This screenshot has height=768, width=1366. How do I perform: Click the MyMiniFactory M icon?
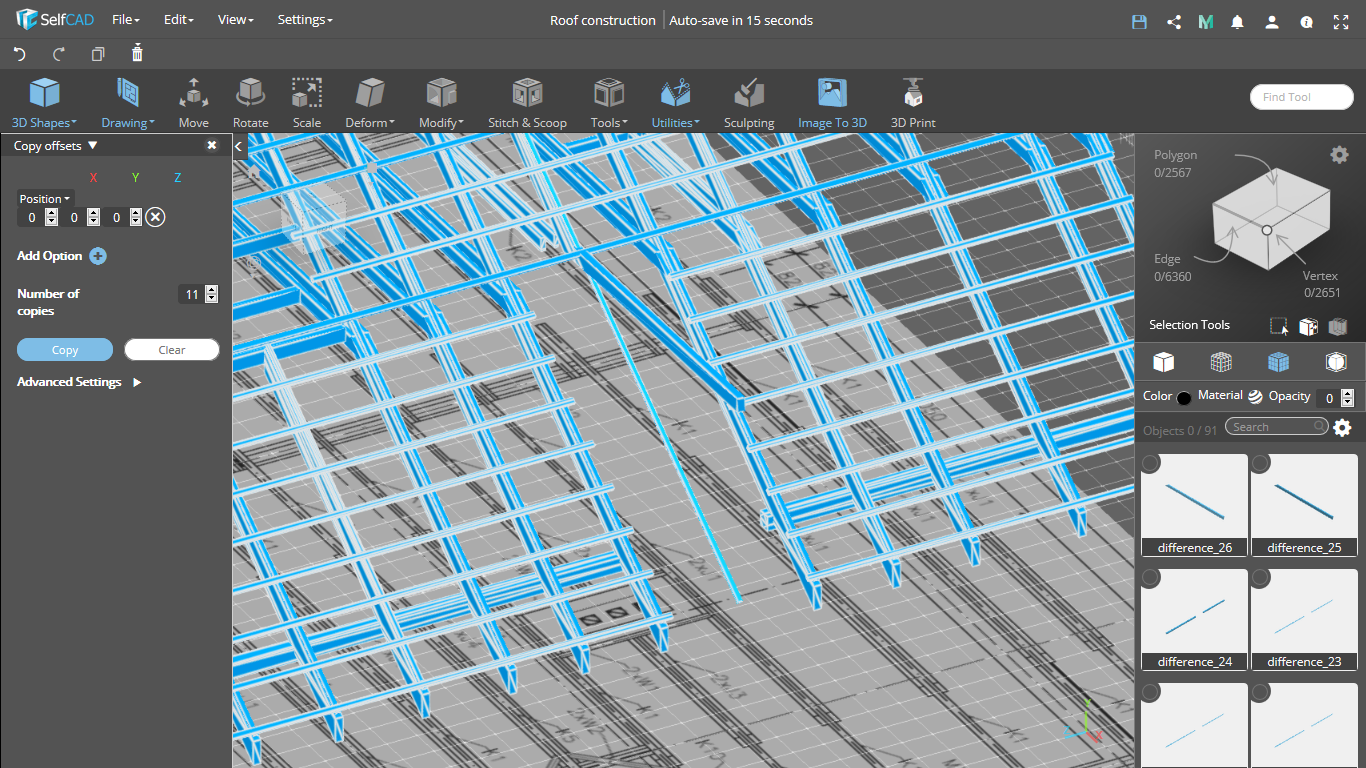click(x=1206, y=21)
